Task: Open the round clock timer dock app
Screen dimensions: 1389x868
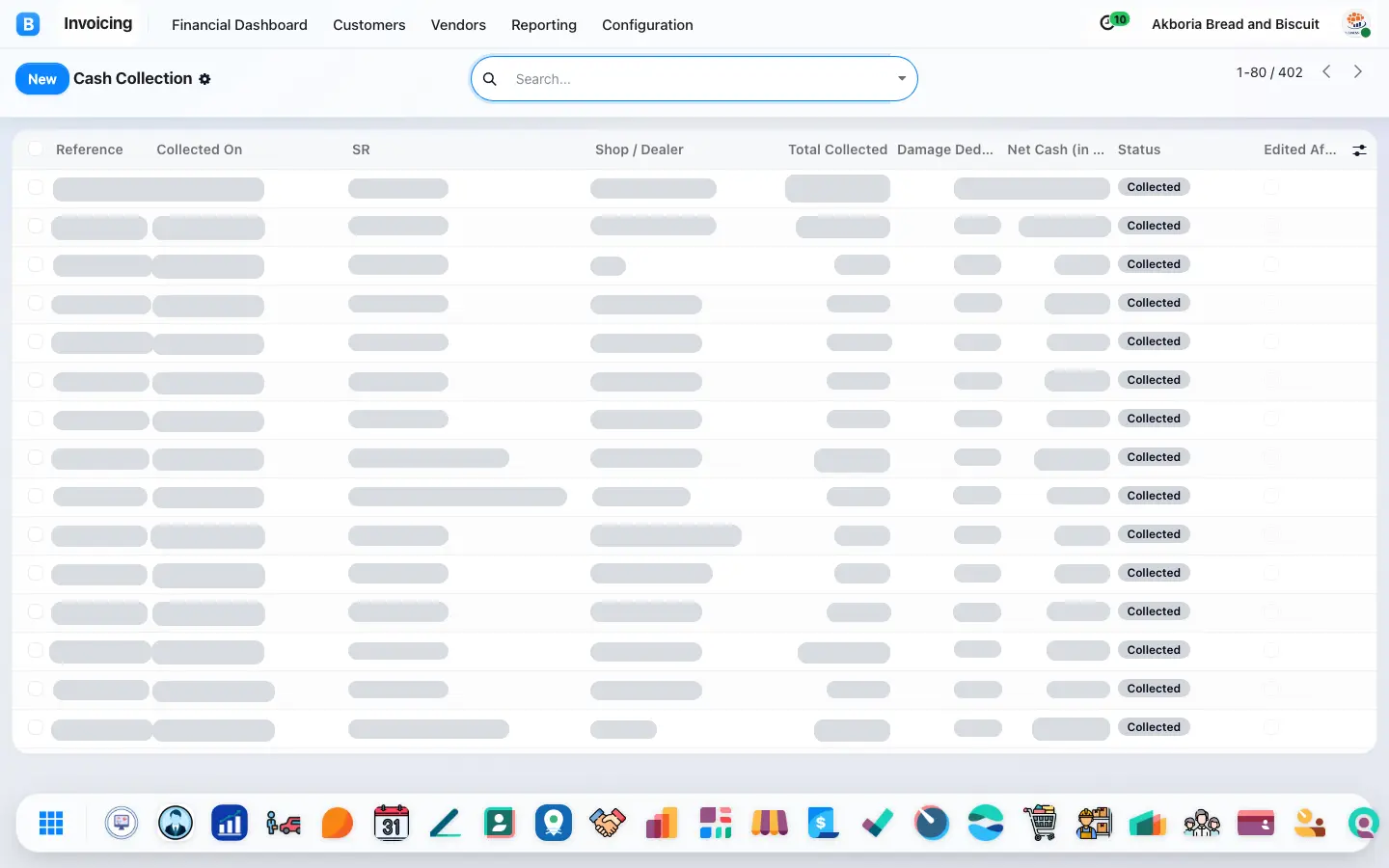Action: 932,823
